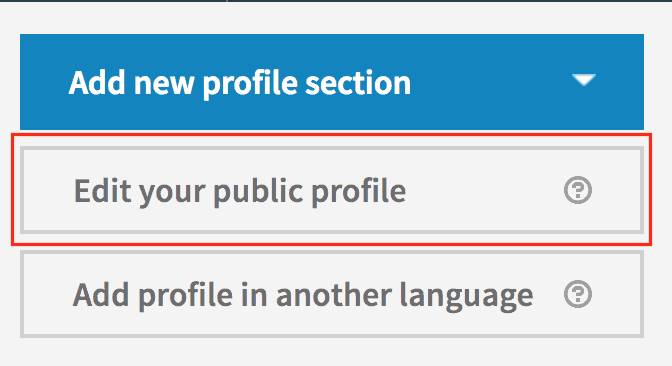
Task: Open Edit your public profile
Action: point(332,190)
